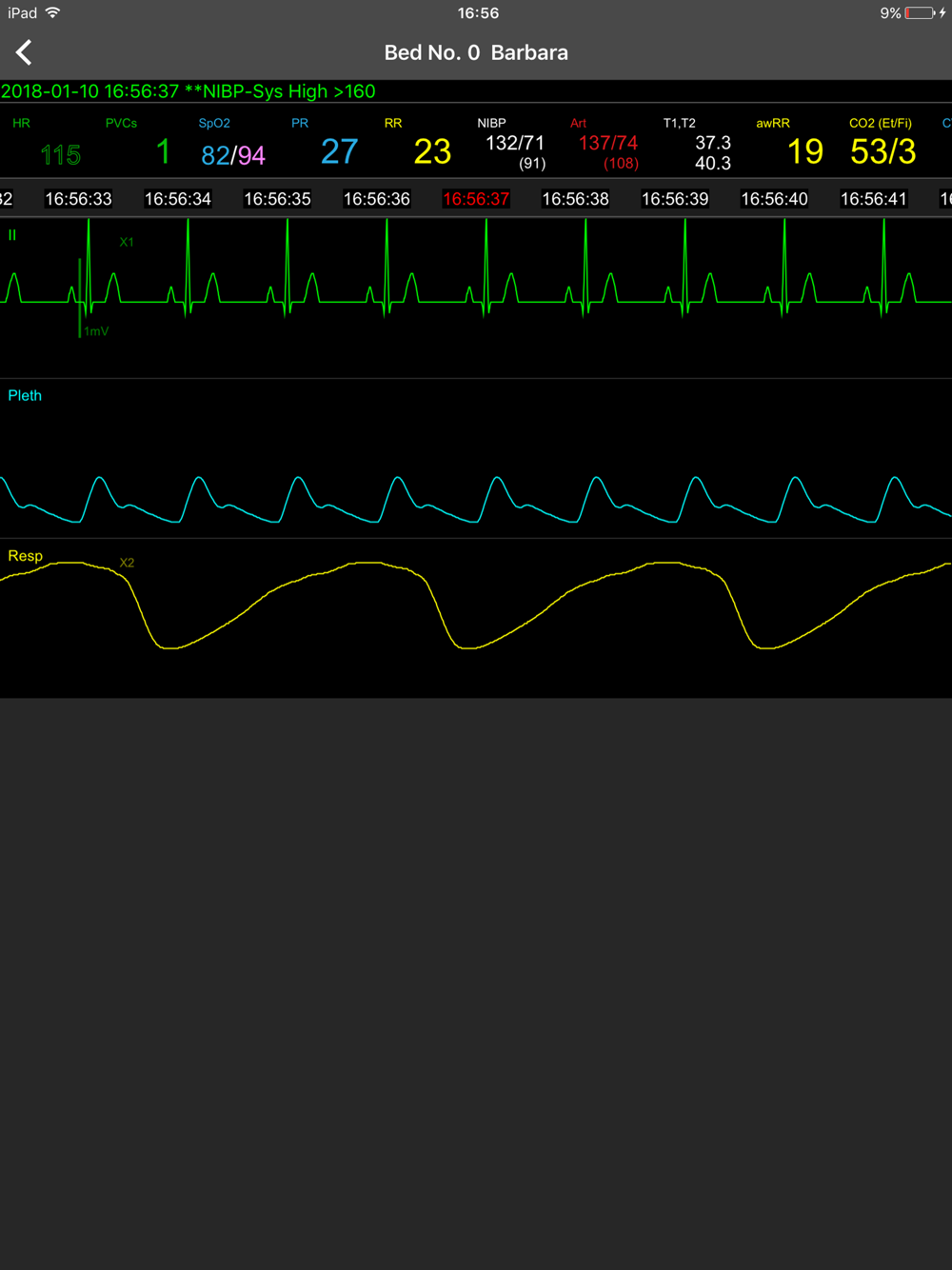Jump to the 16:56:40 time marker
Viewport: 952px width, 1270px height.
point(774,199)
